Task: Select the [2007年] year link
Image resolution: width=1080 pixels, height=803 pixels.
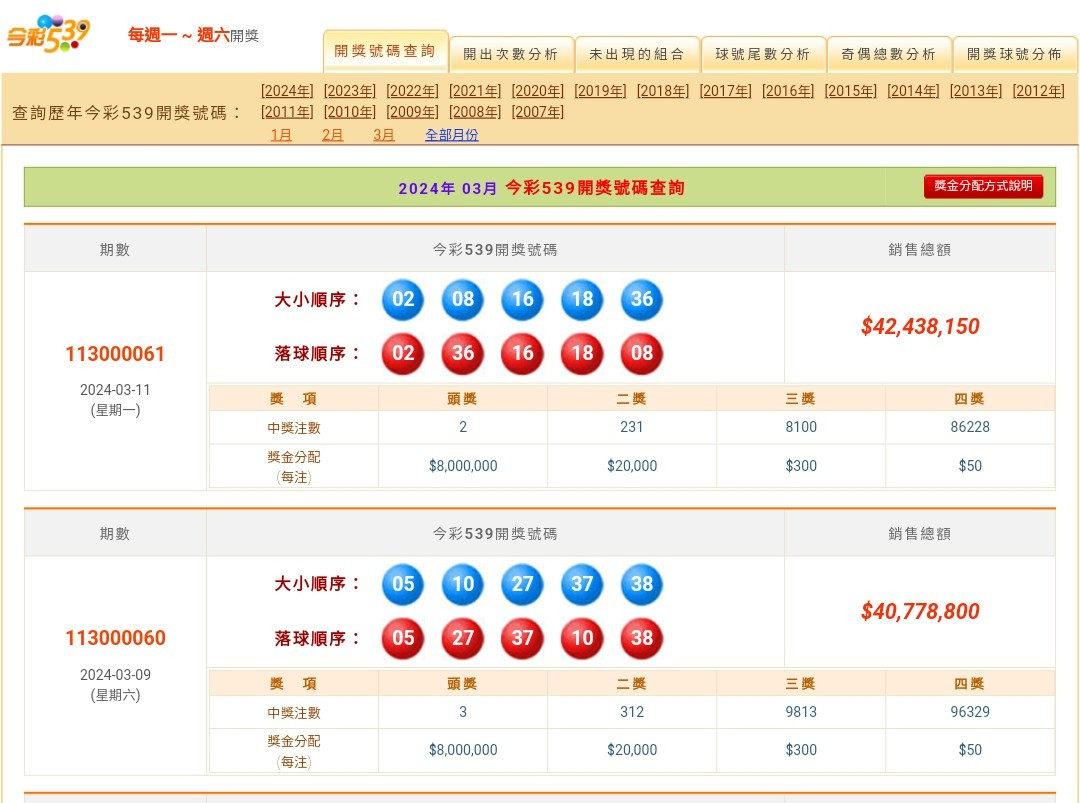Action: coord(538,112)
